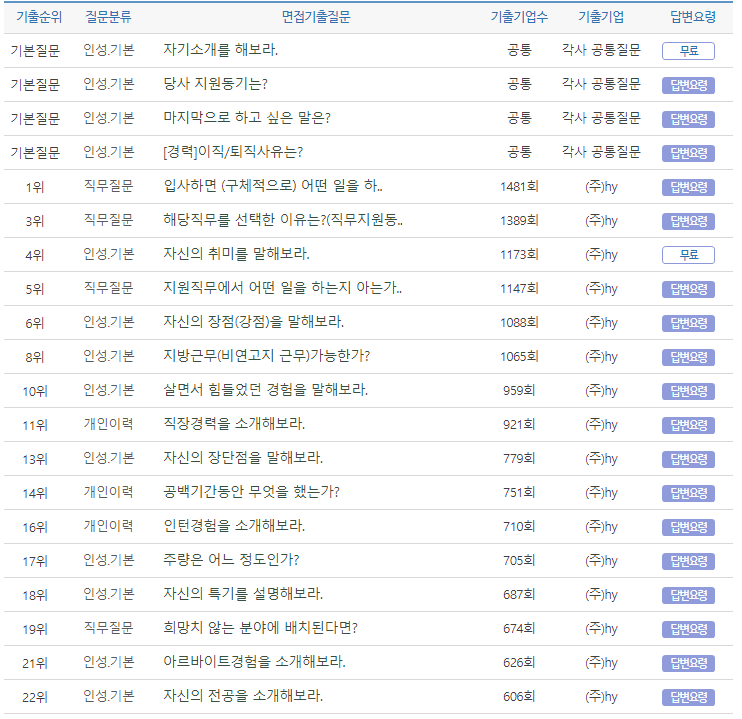The image size is (742, 719).
Task: Click the question 희망치 않는 분야에 배치된다면?
Action: (x=260, y=629)
